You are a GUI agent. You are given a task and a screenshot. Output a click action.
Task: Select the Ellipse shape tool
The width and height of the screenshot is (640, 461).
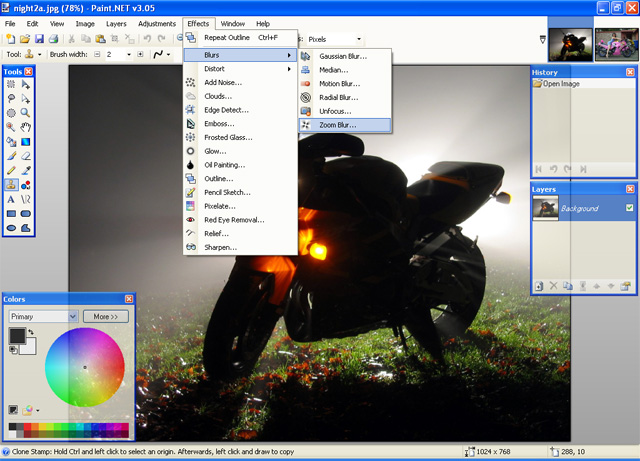(11, 228)
